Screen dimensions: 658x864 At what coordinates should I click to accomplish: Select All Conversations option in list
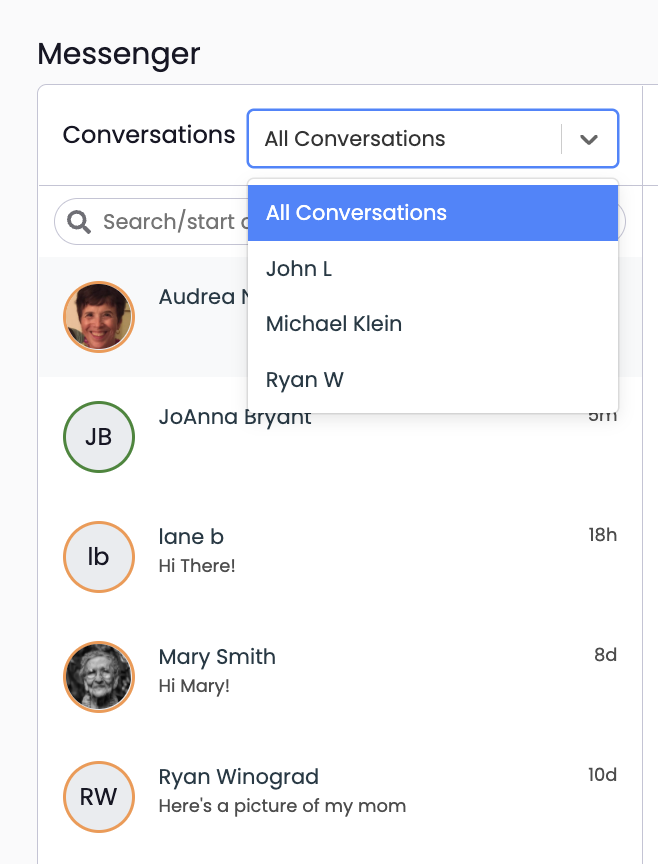433,213
